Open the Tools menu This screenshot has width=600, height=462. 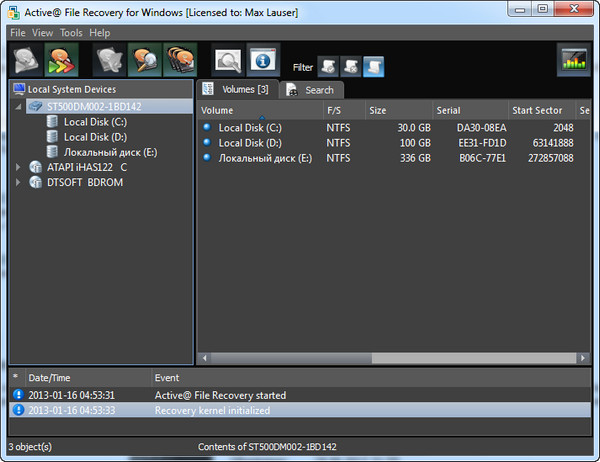(71, 33)
